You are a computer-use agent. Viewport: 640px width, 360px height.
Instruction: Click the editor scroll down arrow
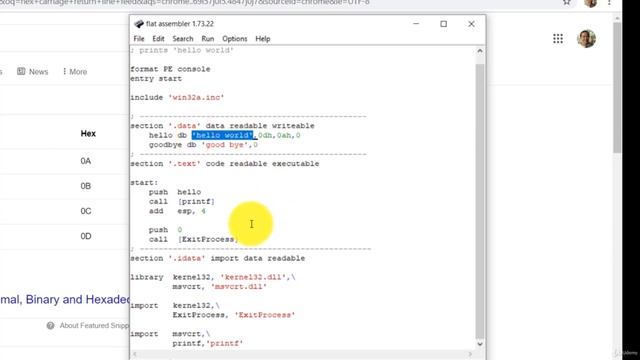[480, 344]
